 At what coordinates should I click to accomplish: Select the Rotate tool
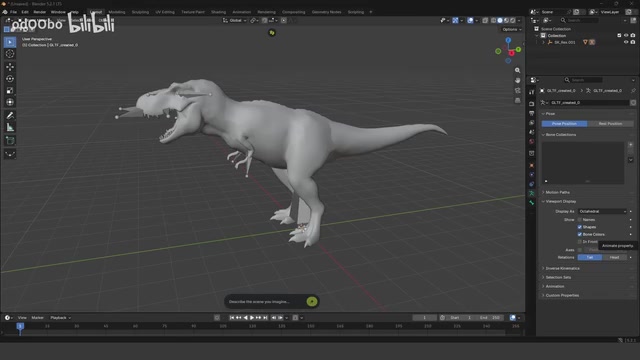pos(10,78)
